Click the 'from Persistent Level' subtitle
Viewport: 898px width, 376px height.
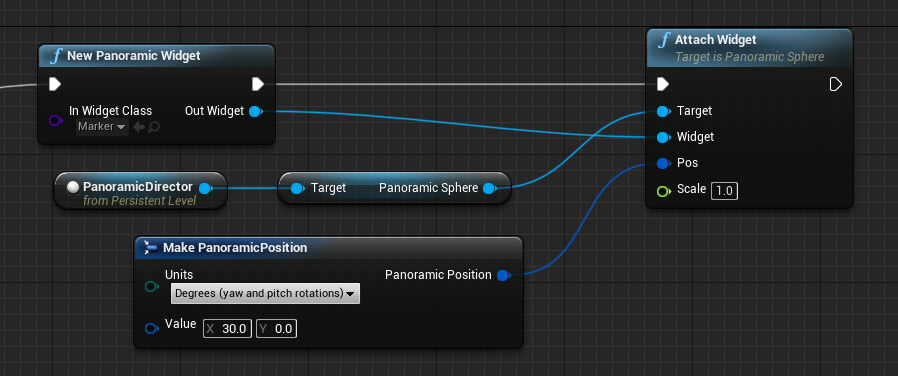[x=140, y=201]
